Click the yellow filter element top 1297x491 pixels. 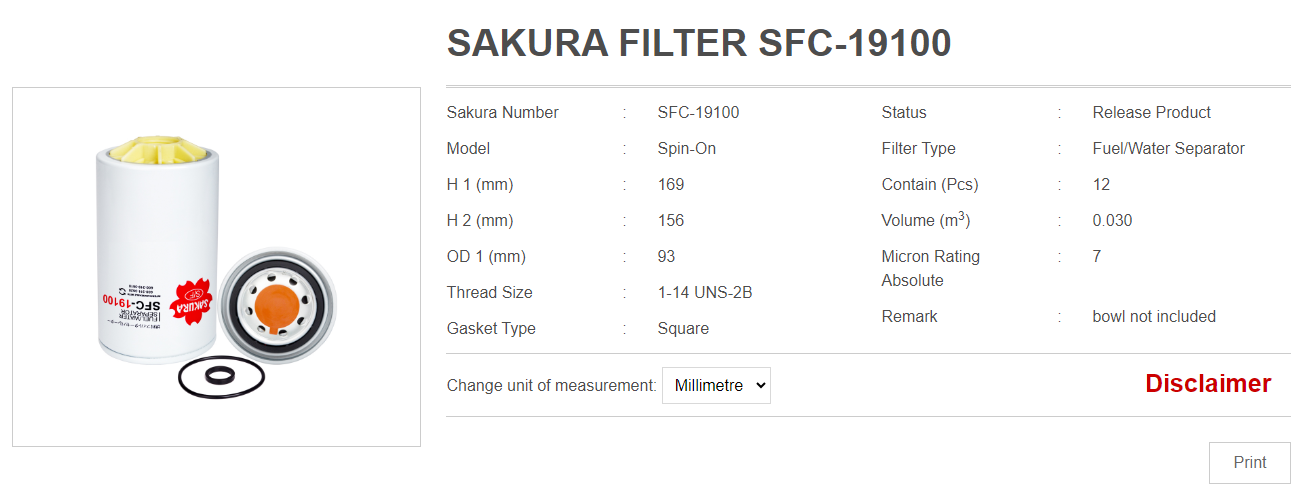click(x=159, y=150)
